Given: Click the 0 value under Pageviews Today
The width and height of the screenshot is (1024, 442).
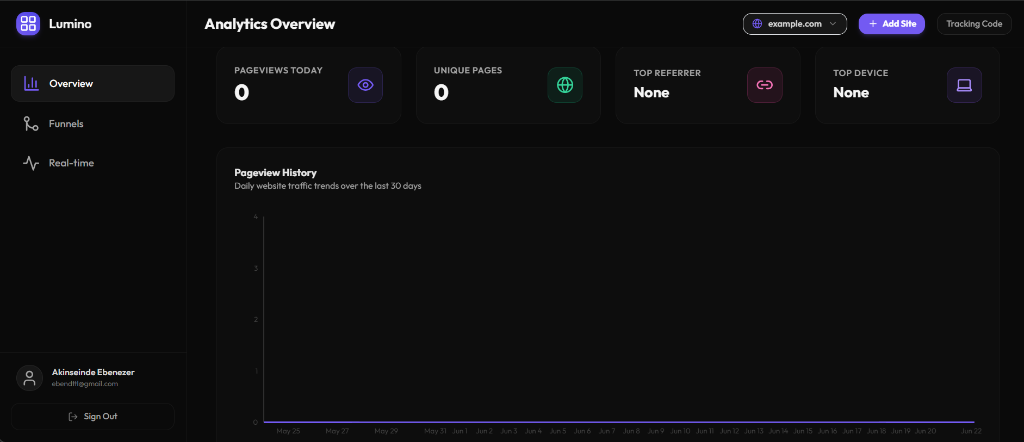Looking at the screenshot, I should [x=242, y=93].
